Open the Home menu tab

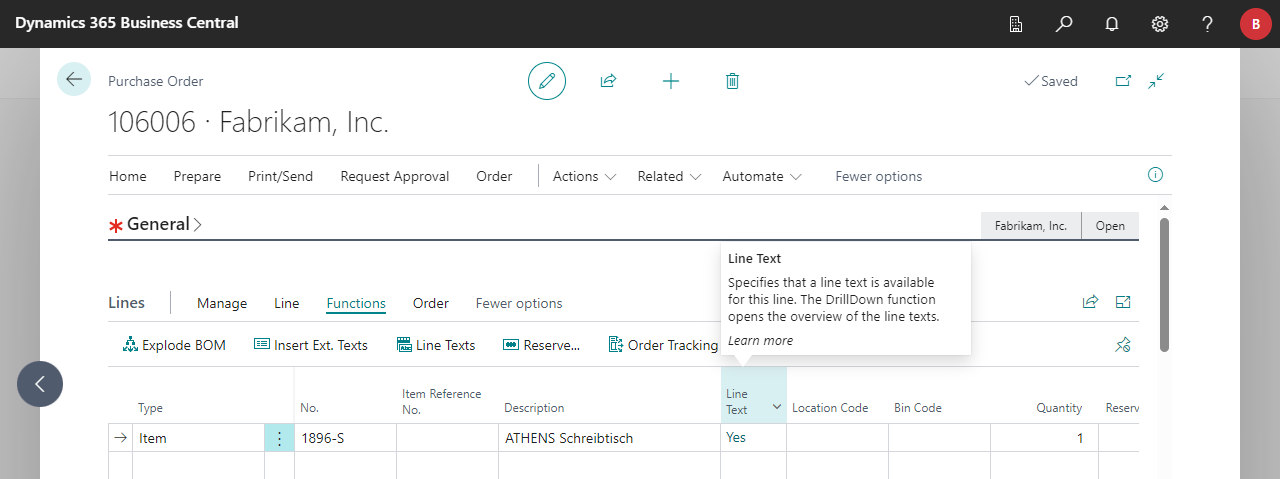coord(128,176)
